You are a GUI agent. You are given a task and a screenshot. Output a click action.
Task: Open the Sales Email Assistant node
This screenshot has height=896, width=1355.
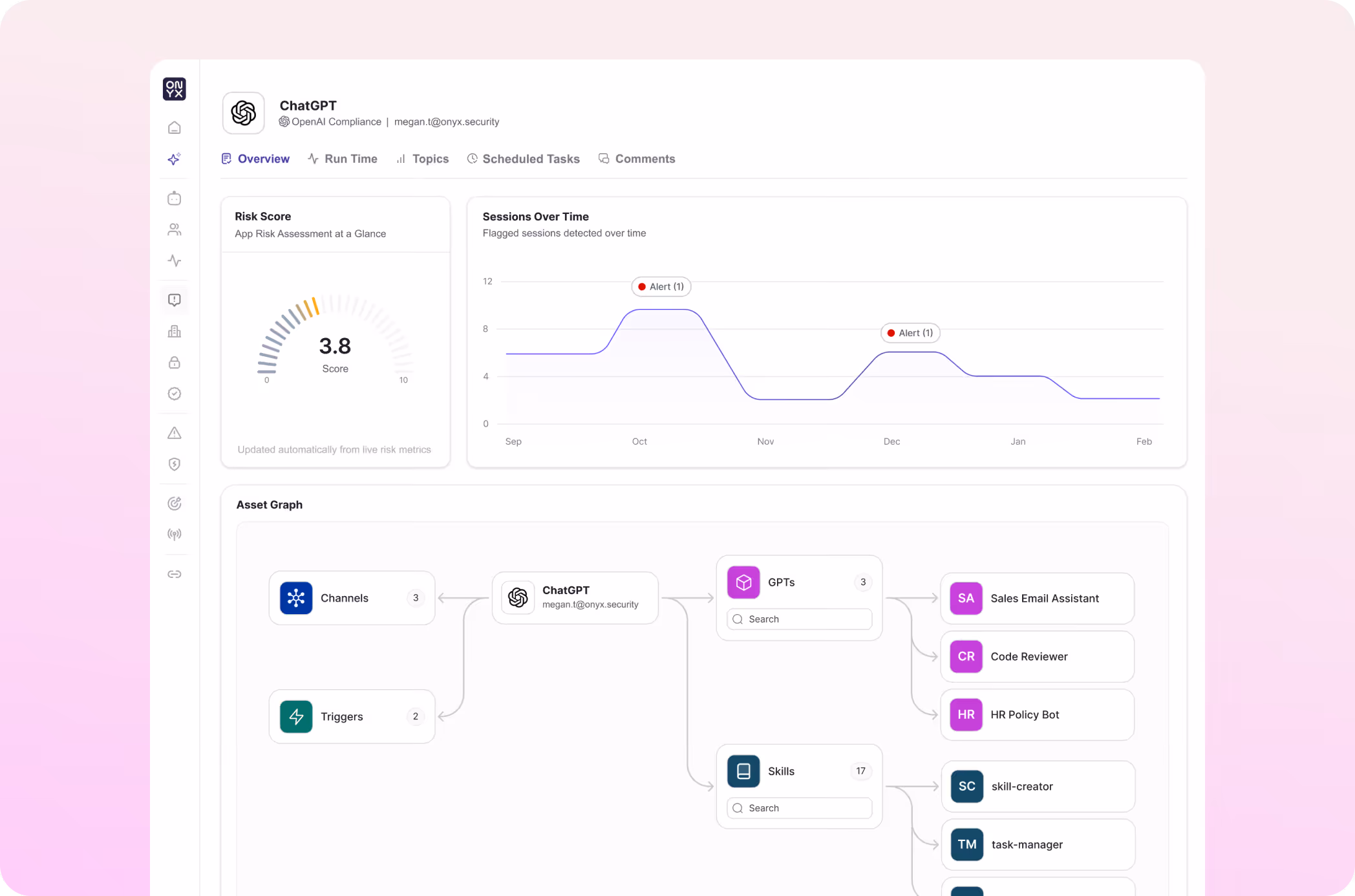tap(1037, 599)
